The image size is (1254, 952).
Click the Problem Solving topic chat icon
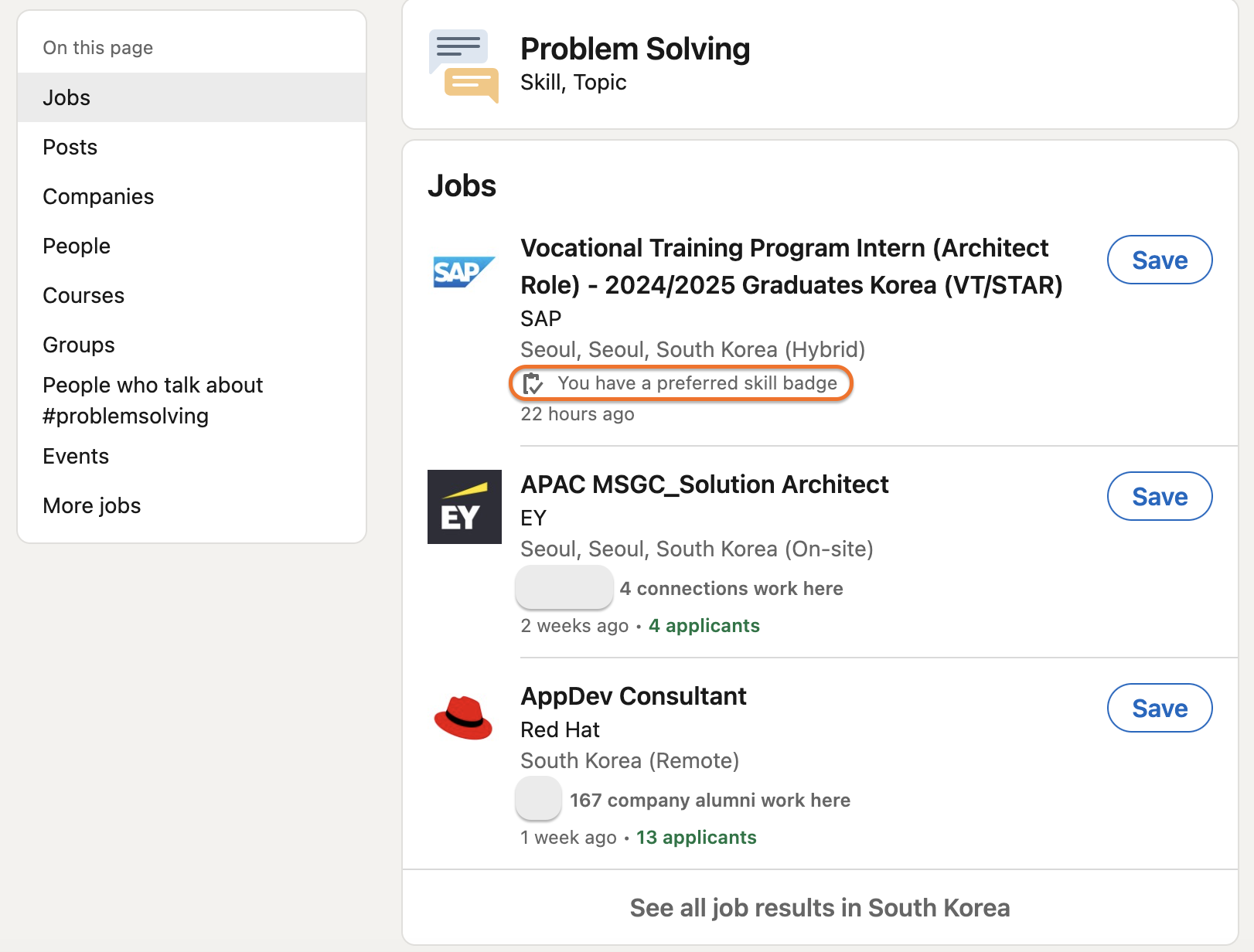pyautogui.click(x=464, y=66)
